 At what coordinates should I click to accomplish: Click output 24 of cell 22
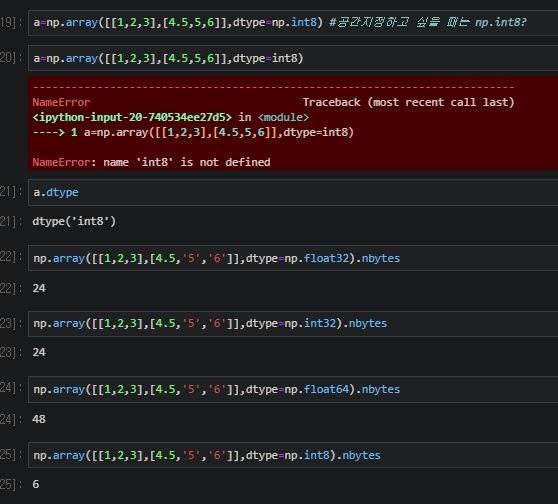point(39,288)
